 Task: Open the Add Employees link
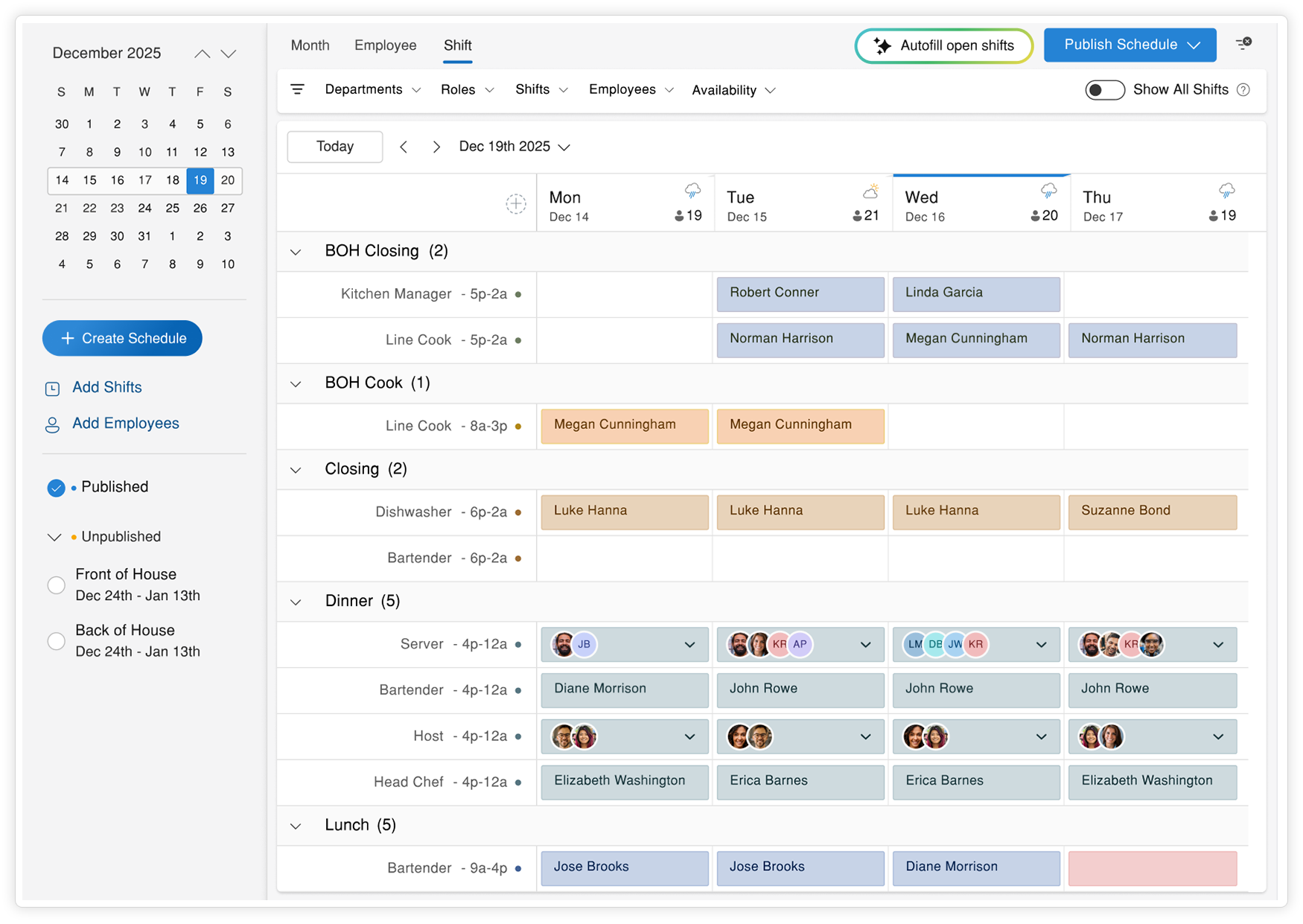pos(125,424)
